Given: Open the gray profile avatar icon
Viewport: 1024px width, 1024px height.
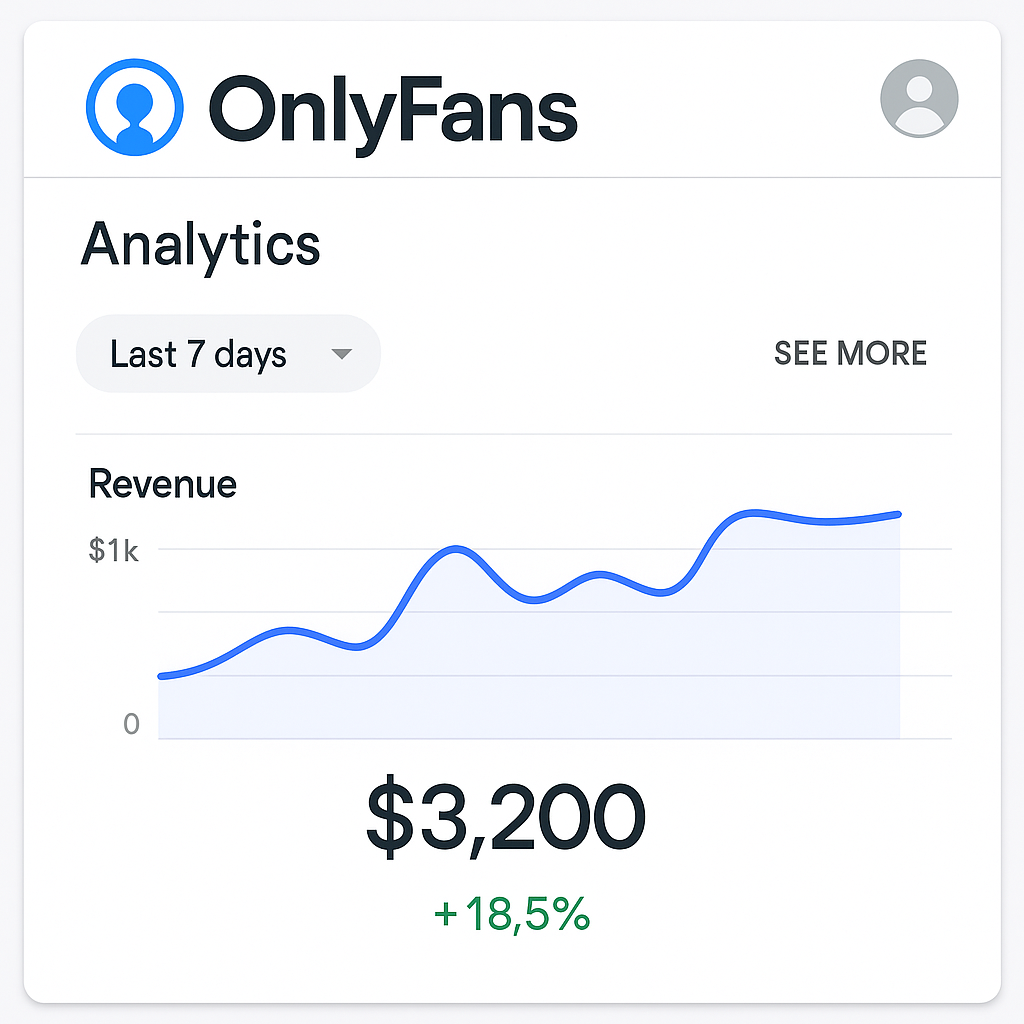Looking at the screenshot, I should (x=919, y=99).
